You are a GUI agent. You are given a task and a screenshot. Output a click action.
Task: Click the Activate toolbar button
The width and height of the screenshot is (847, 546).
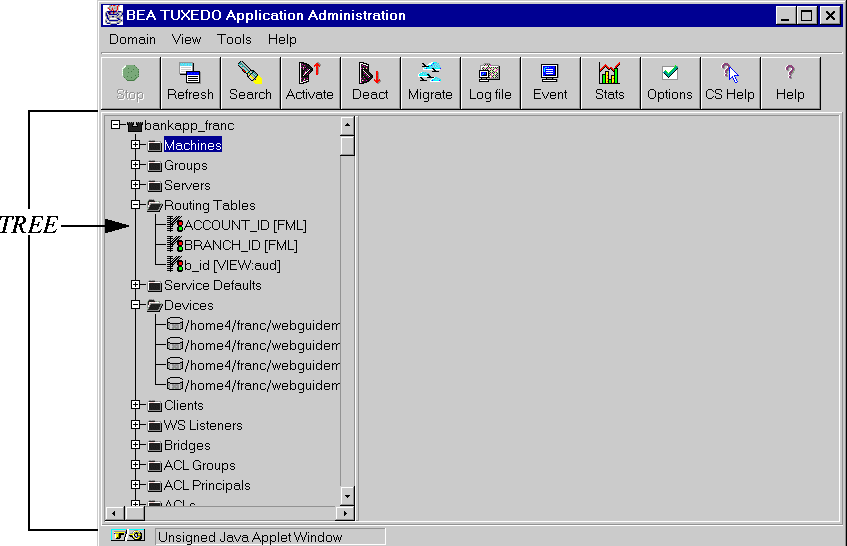311,84
